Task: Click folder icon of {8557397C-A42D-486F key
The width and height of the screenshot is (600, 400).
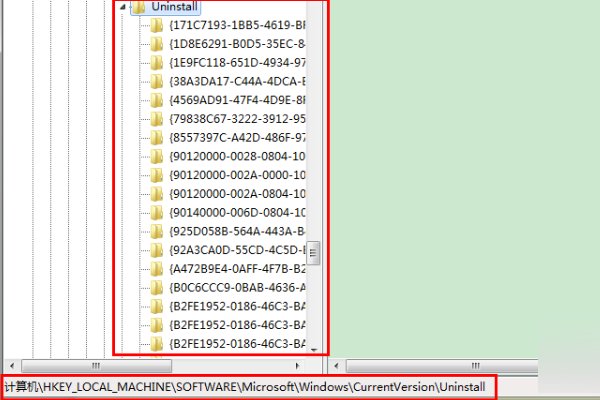Action: 156,137
